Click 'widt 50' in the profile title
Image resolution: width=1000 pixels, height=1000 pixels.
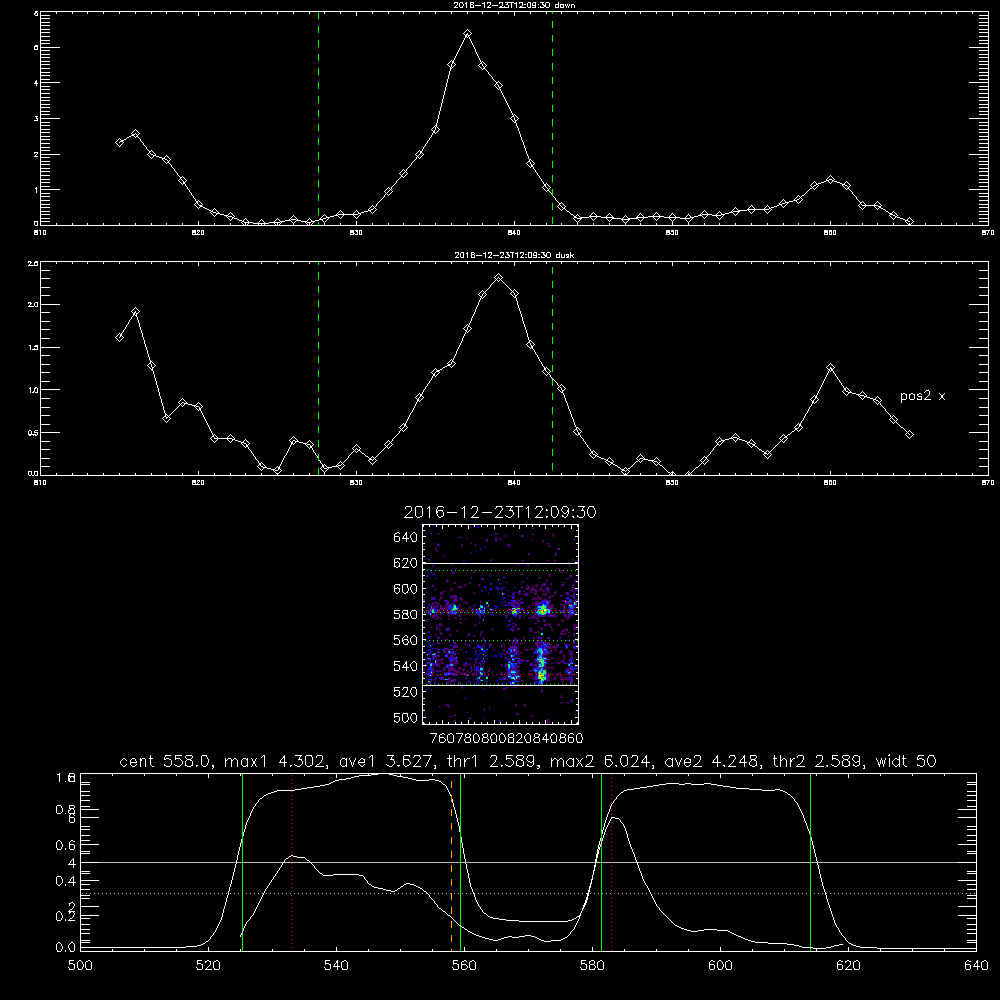906,761
